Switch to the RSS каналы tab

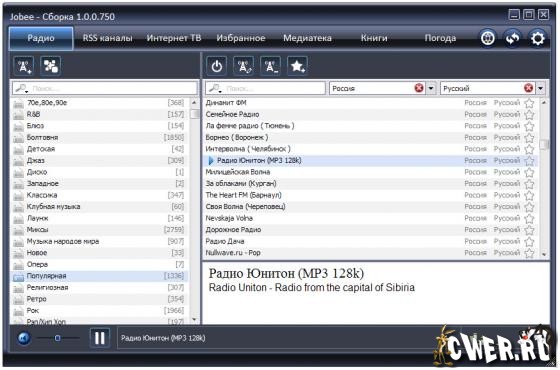pyautogui.click(x=108, y=38)
